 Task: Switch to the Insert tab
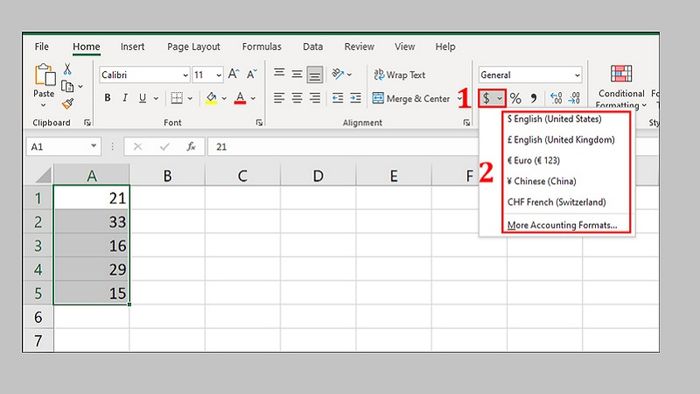click(132, 46)
